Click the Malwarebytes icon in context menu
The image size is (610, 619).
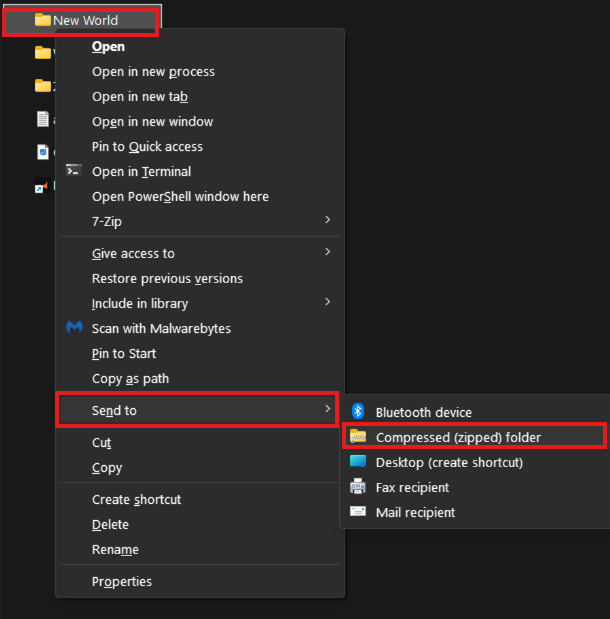[x=73, y=328]
